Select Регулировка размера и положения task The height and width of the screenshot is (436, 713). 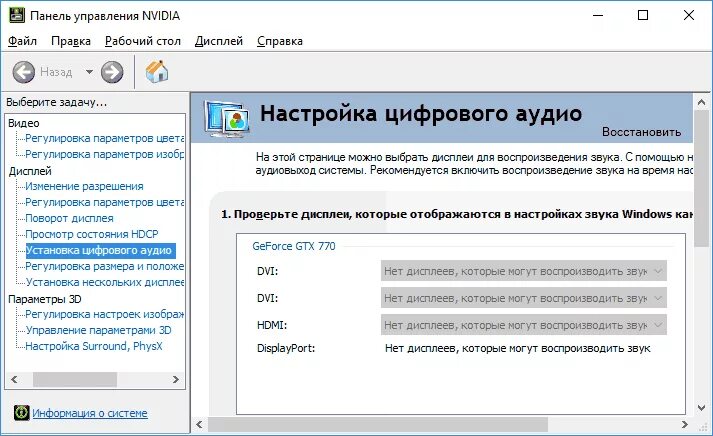click(105, 266)
